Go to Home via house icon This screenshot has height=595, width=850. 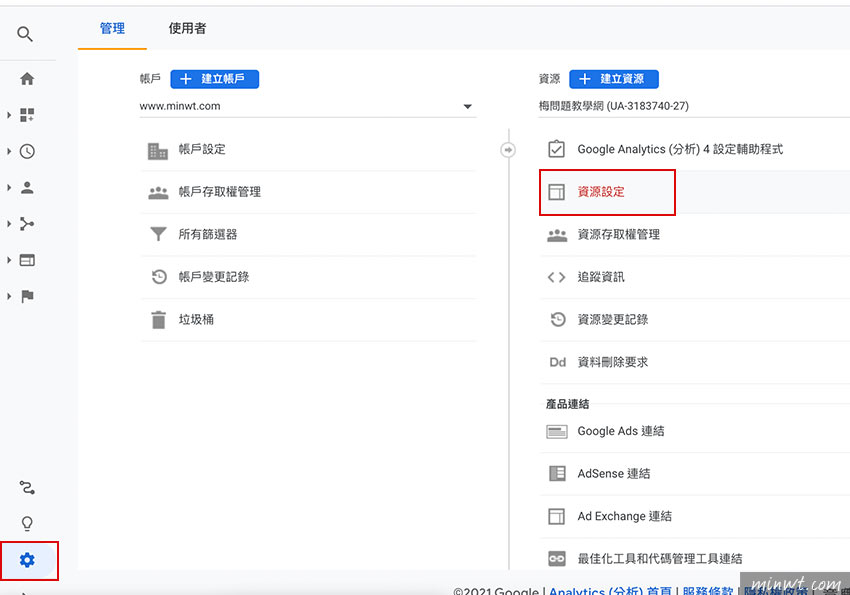(x=27, y=79)
